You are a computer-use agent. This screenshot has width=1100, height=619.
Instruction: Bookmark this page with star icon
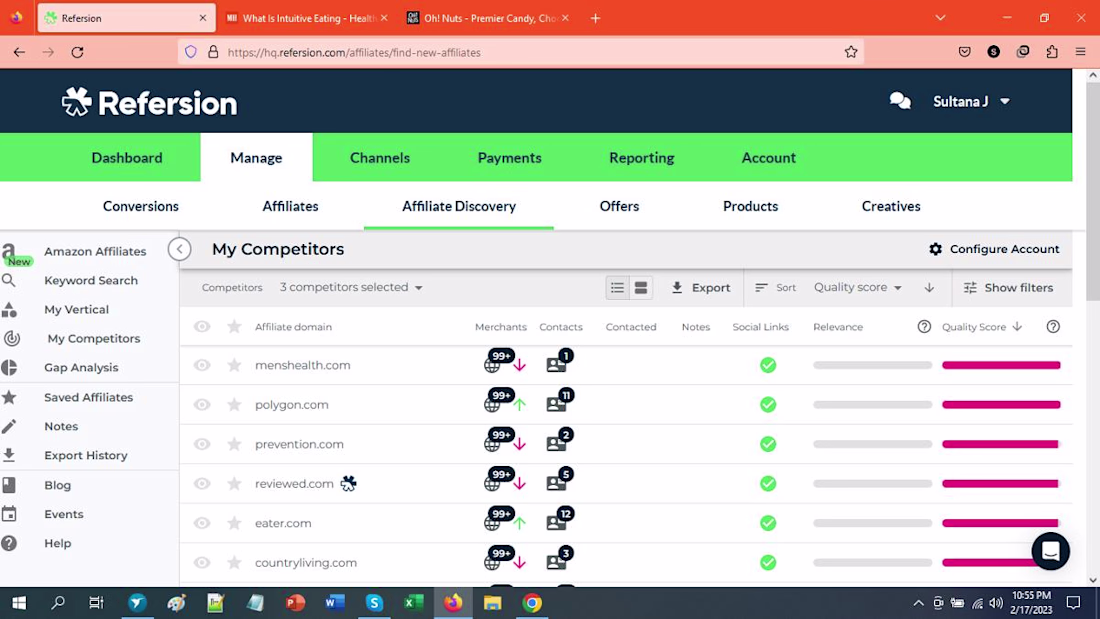[x=851, y=52]
